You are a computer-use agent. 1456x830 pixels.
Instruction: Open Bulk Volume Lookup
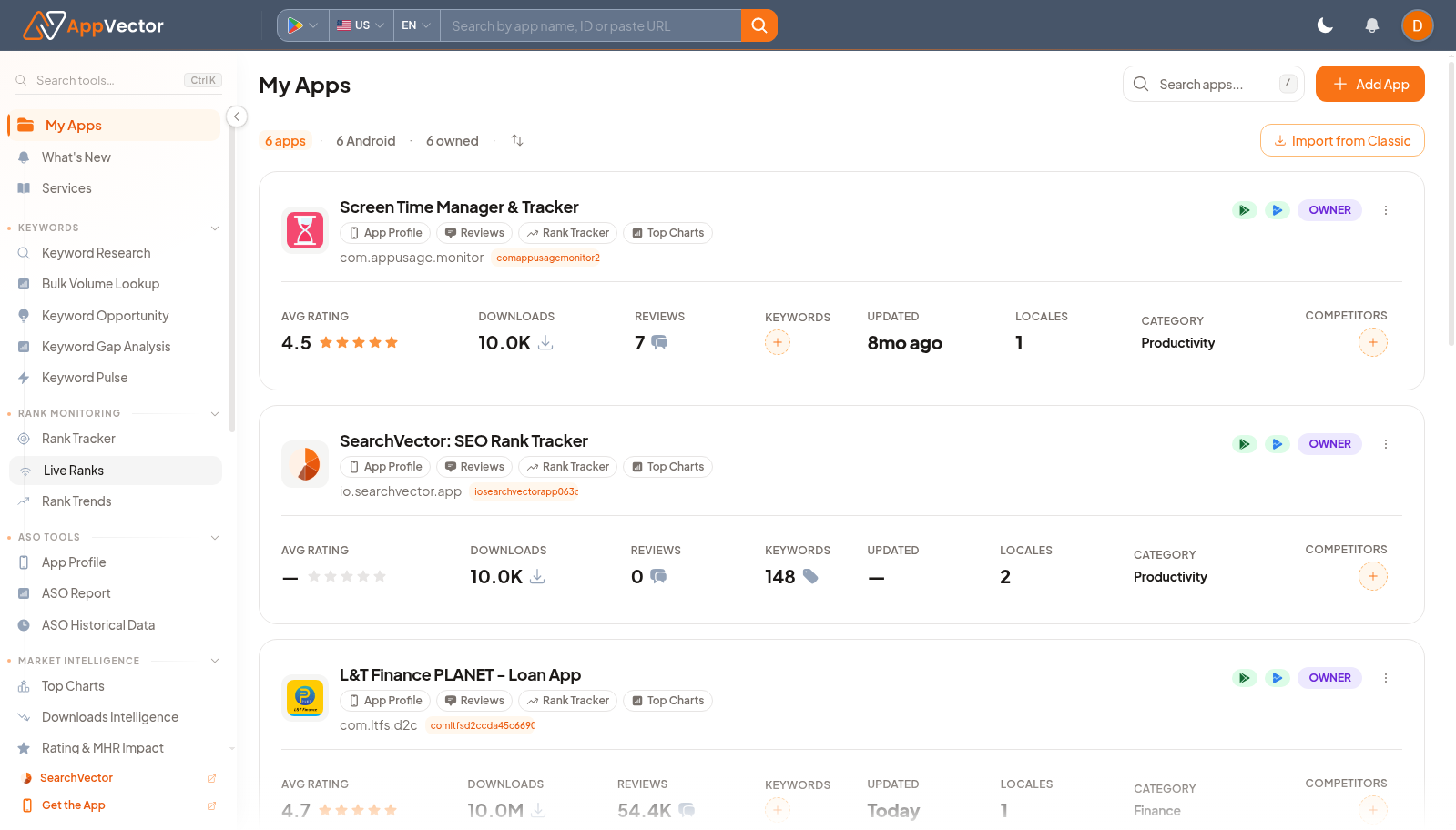pos(115,284)
